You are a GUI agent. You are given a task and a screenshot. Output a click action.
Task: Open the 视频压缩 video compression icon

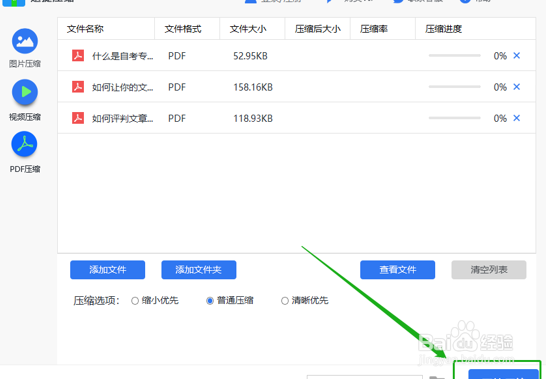point(25,92)
